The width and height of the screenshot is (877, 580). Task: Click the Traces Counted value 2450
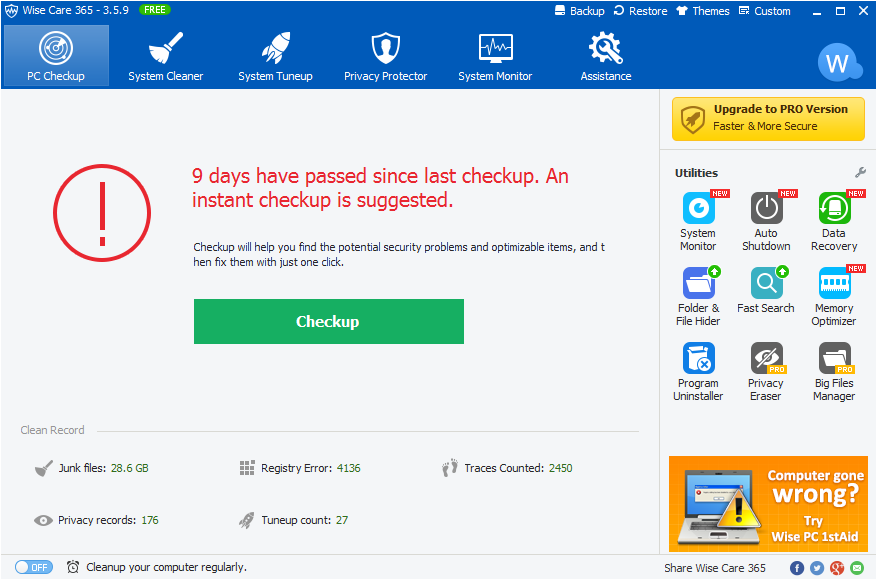[560, 468]
